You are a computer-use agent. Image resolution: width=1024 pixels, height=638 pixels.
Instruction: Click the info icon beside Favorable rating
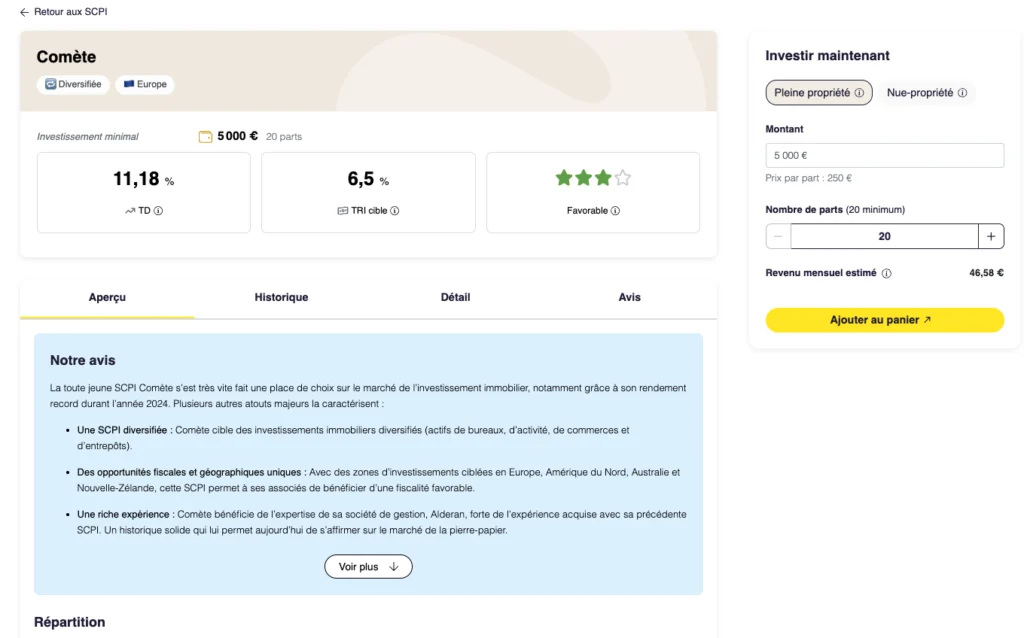pyautogui.click(x=617, y=210)
